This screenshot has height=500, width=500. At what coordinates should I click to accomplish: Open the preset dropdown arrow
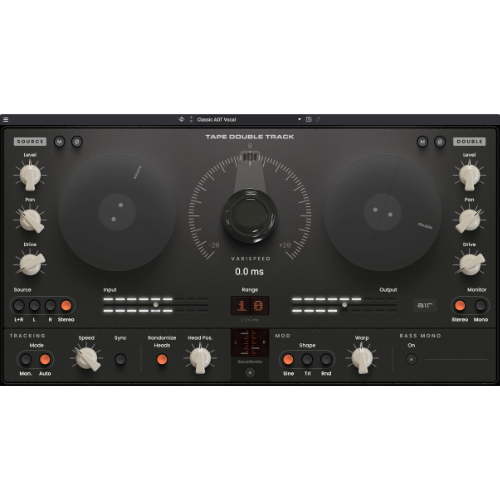tap(299, 119)
